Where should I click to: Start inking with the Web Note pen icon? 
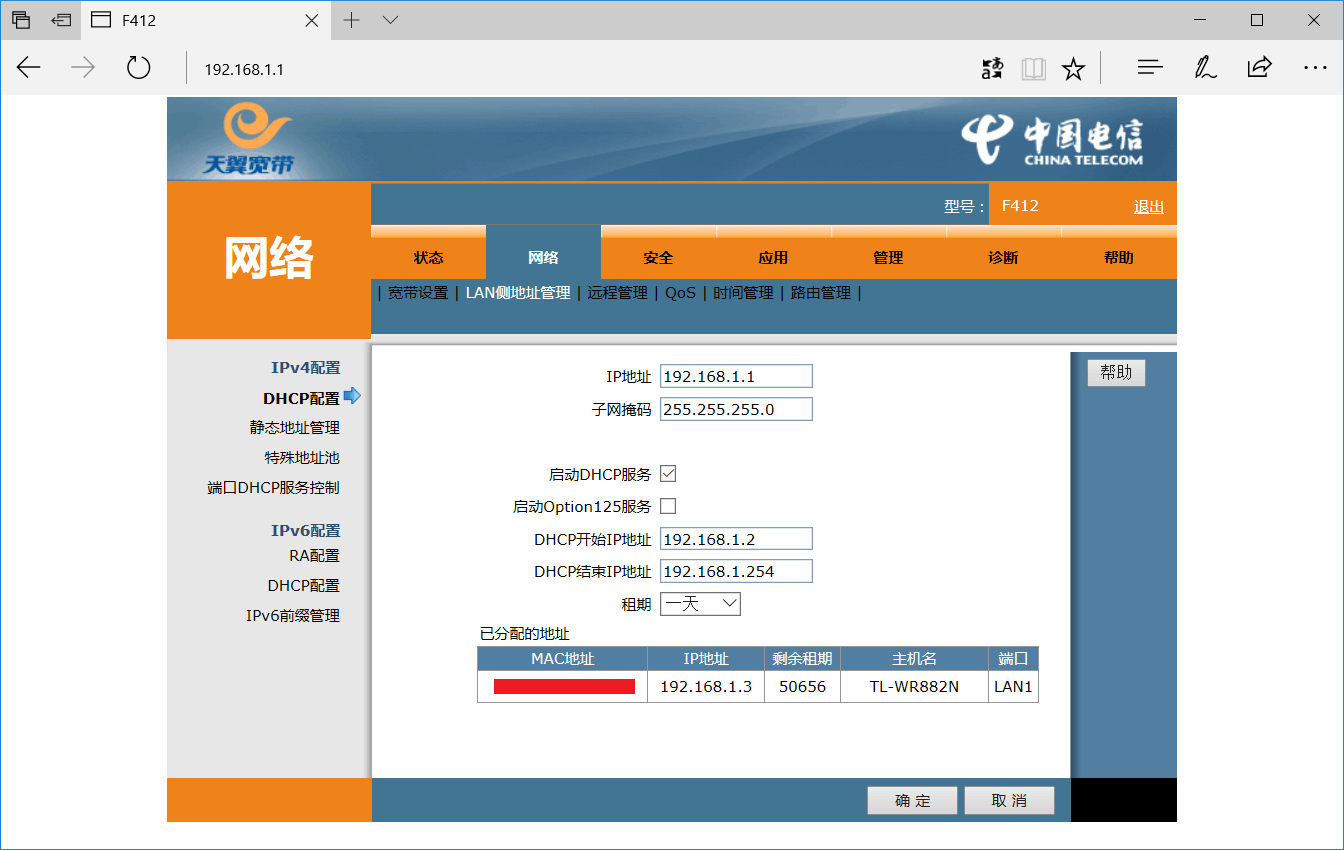pos(1205,68)
